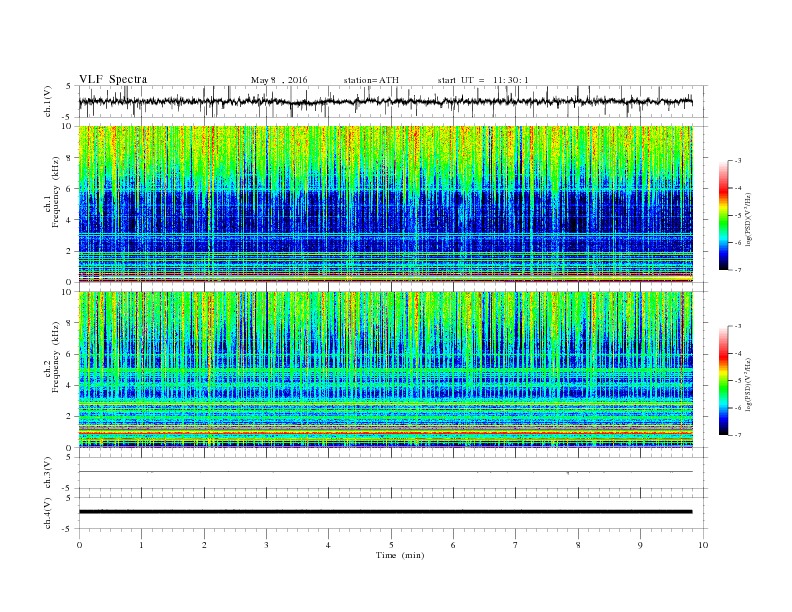Select the "start UT = 11:30:1" text

coord(483,80)
